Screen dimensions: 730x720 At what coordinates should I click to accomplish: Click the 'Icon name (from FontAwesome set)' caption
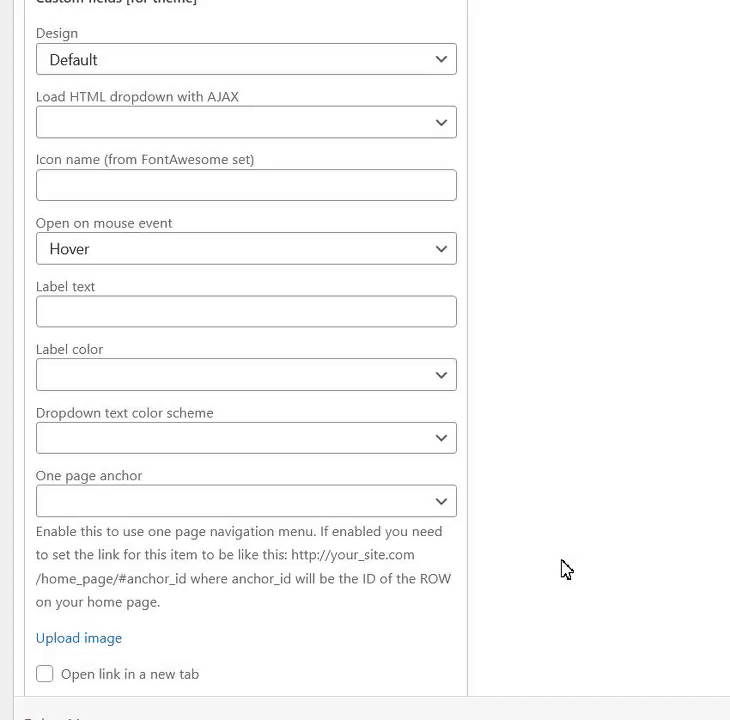(145, 159)
